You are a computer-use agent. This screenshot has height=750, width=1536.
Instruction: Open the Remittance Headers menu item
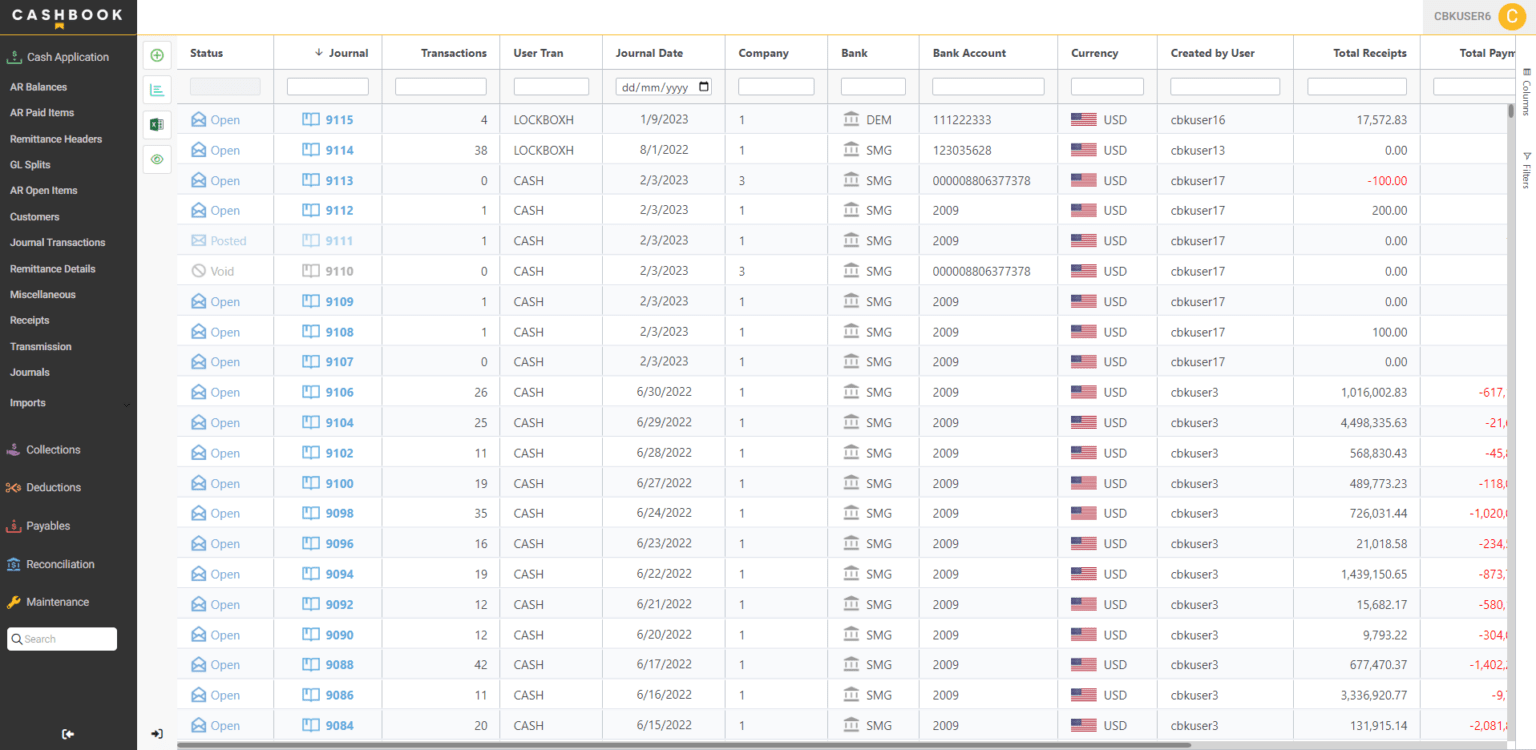(58, 138)
